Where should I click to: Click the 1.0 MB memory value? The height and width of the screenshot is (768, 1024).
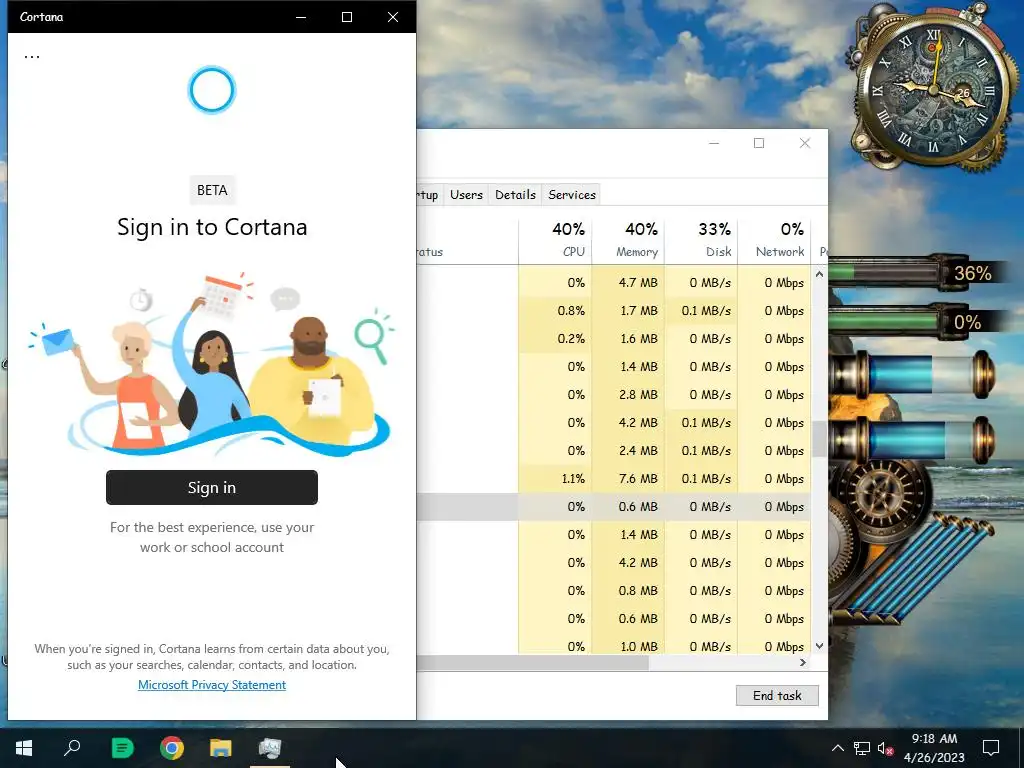coord(638,647)
